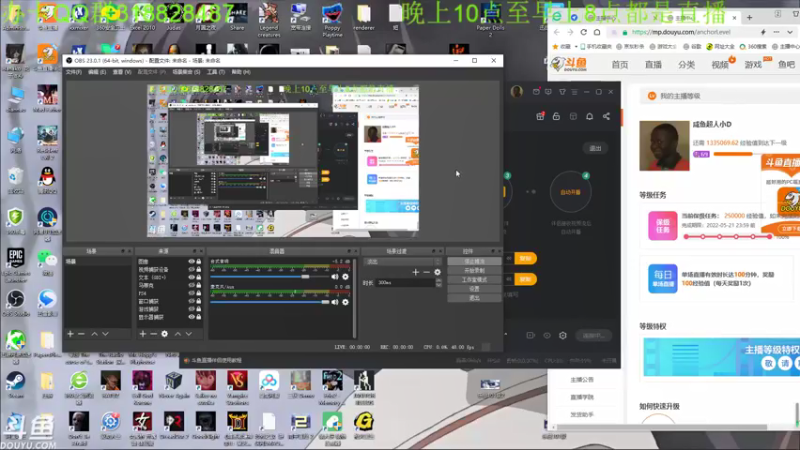Click notification bell in Douyu companion window
Image resolution: width=800 pixels, height=450 pixels.
(589, 116)
